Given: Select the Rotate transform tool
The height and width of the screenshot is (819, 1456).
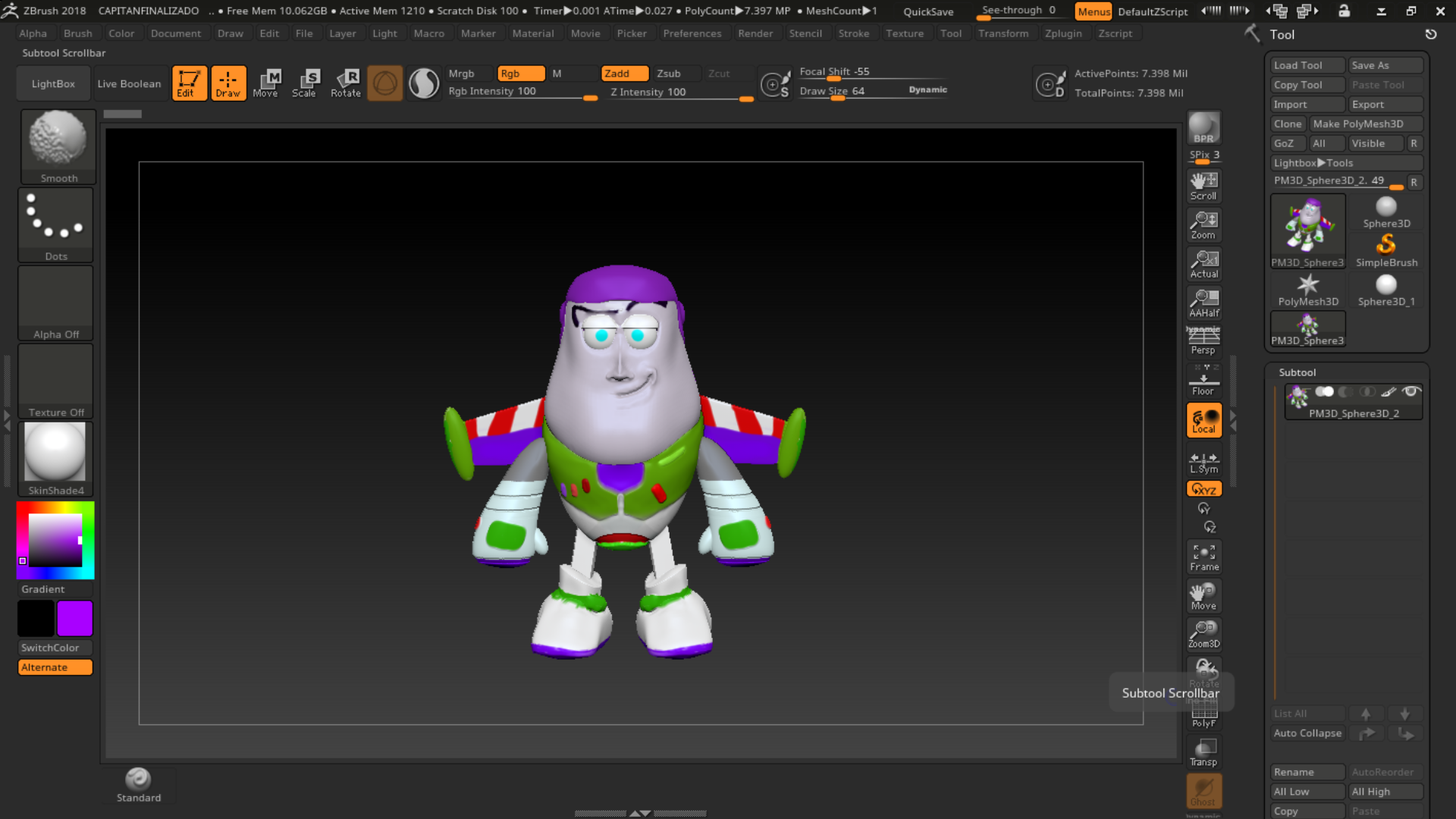Looking at the screenshot, I should point(346,83).
